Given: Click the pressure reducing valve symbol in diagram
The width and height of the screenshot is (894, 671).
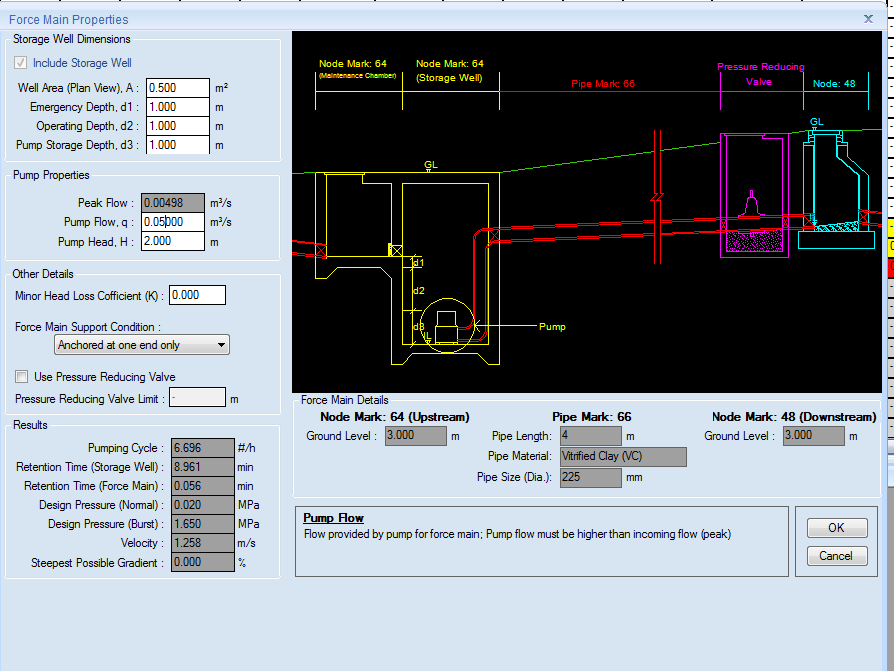Looking at the screenshot, I should point(751,204).
